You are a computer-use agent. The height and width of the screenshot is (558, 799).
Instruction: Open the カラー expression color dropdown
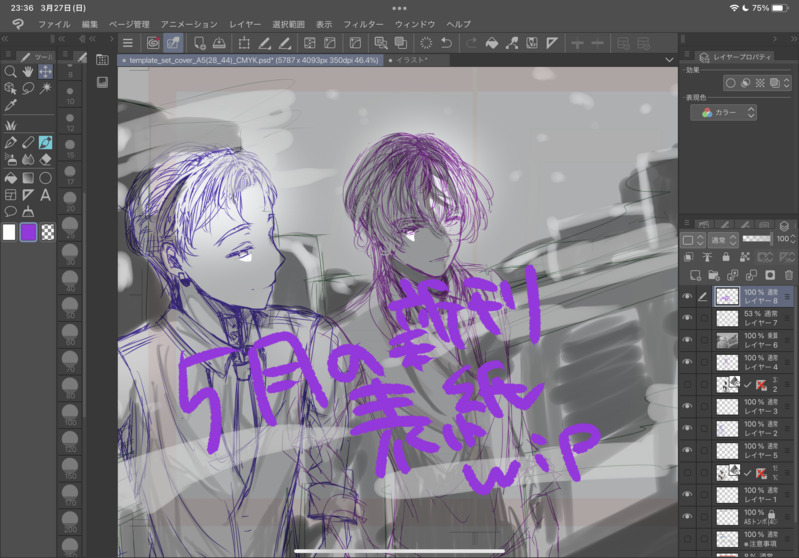723,113
